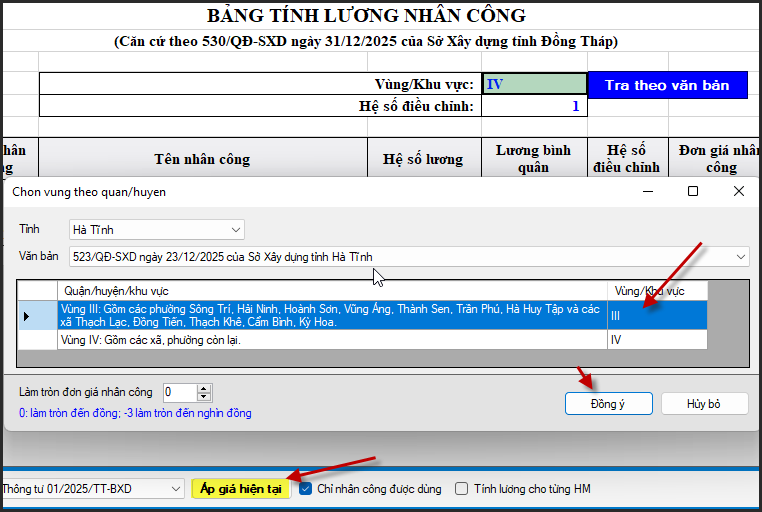Minimize the Chon vung theo quan/huyen dialog
Screen dimensions: 762x512
click(x=648, y=191)
